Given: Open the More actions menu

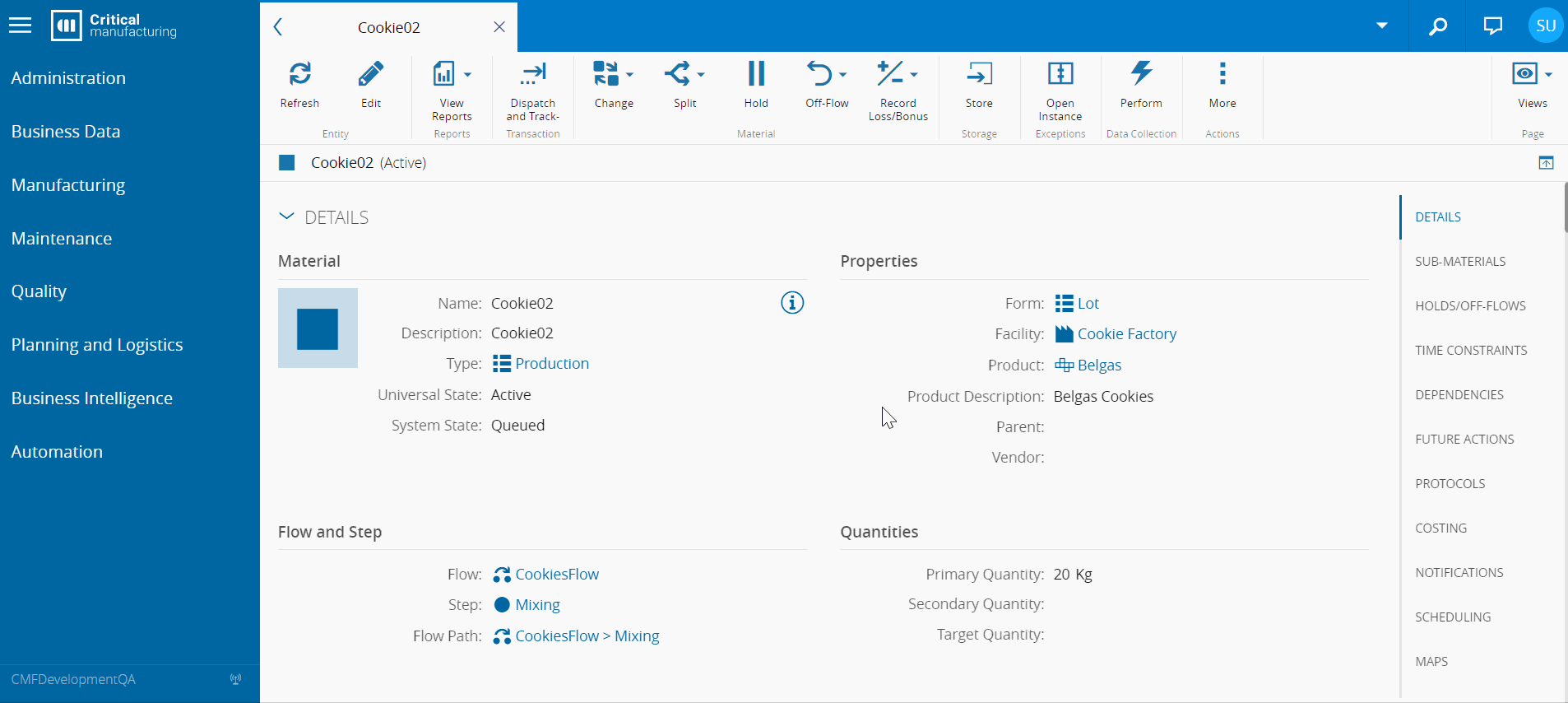Looking at the screenshot, I should click(1222, 75).
